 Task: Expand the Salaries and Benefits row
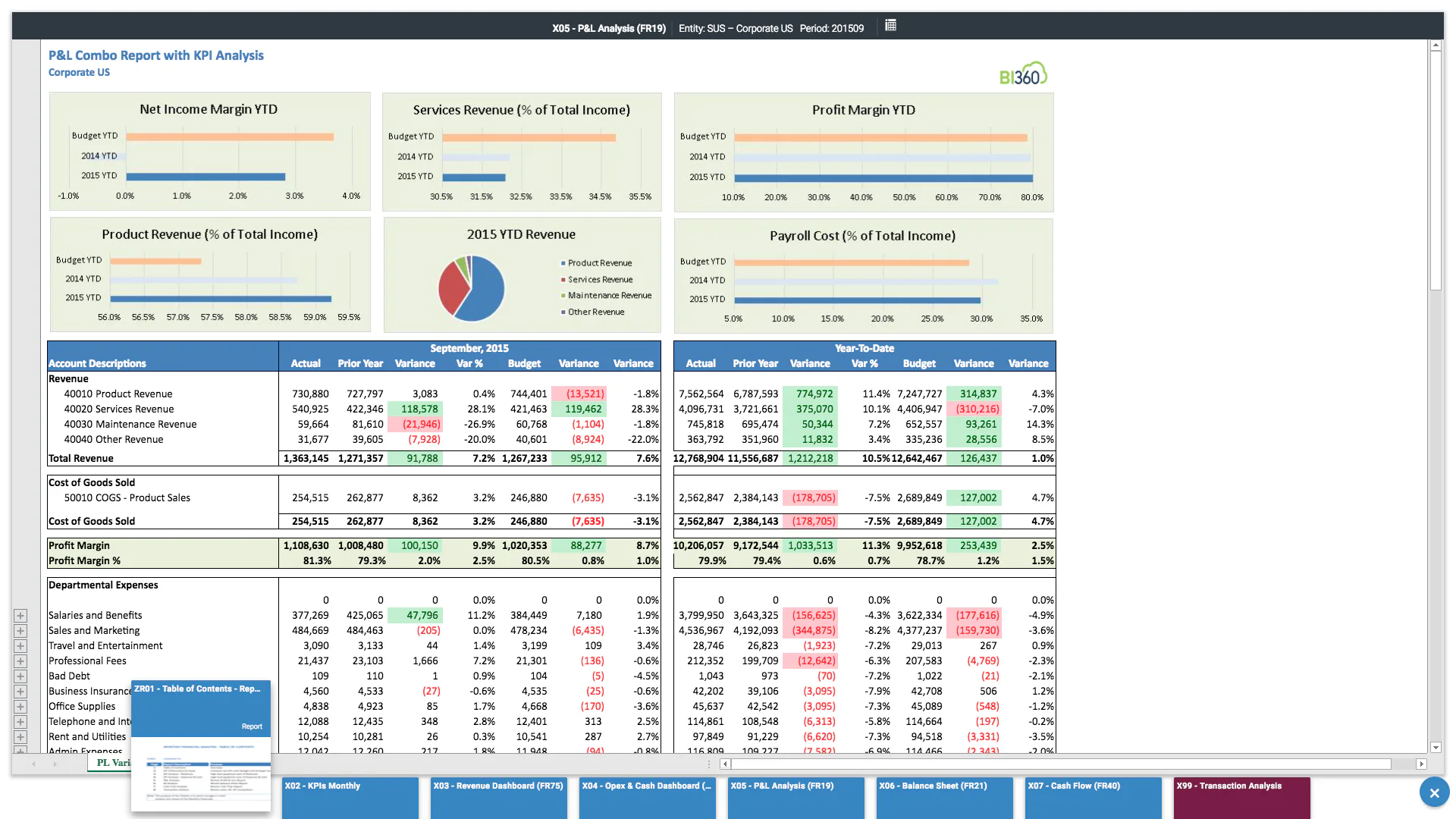(20, 615)
